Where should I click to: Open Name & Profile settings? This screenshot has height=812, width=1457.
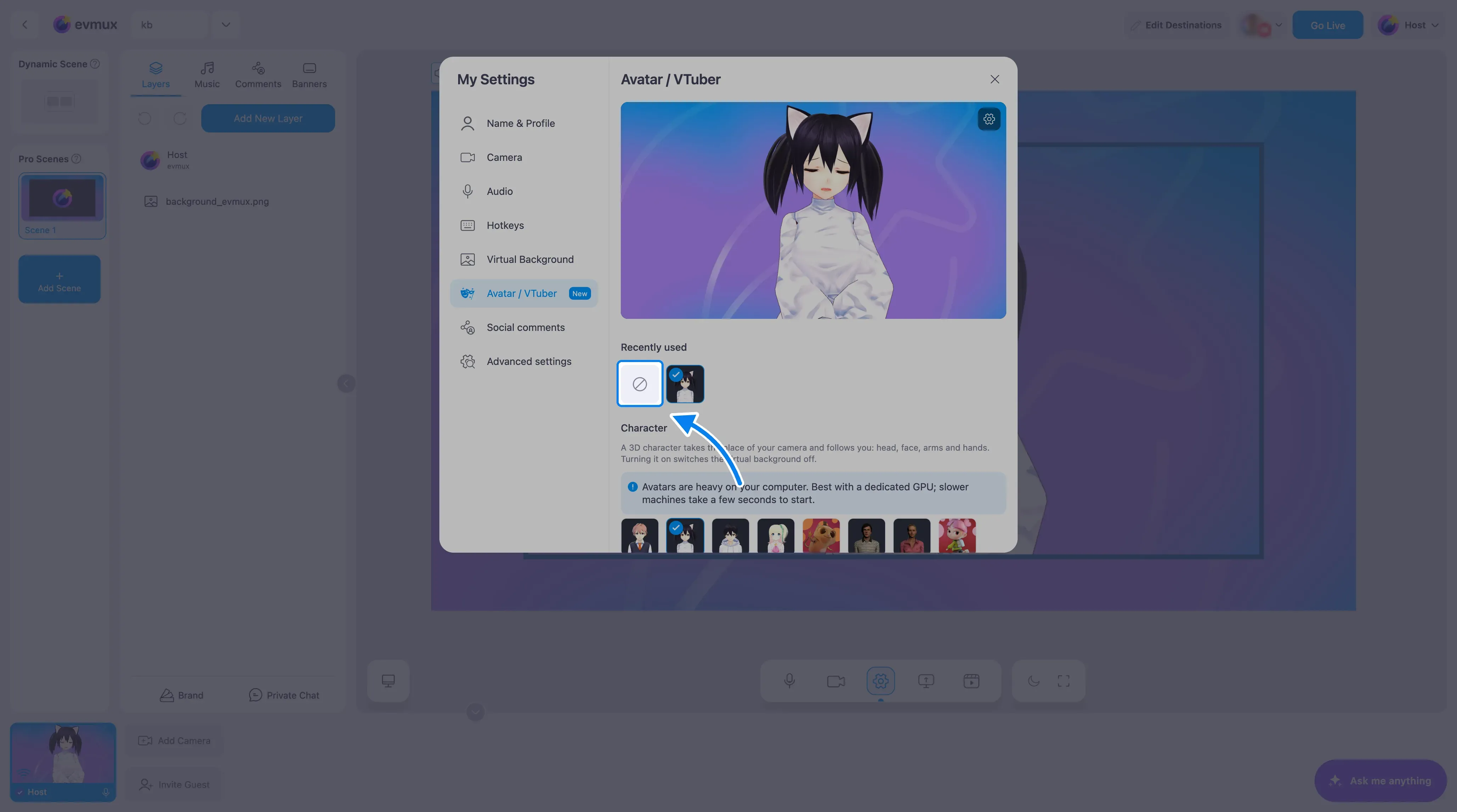[524, 123]
